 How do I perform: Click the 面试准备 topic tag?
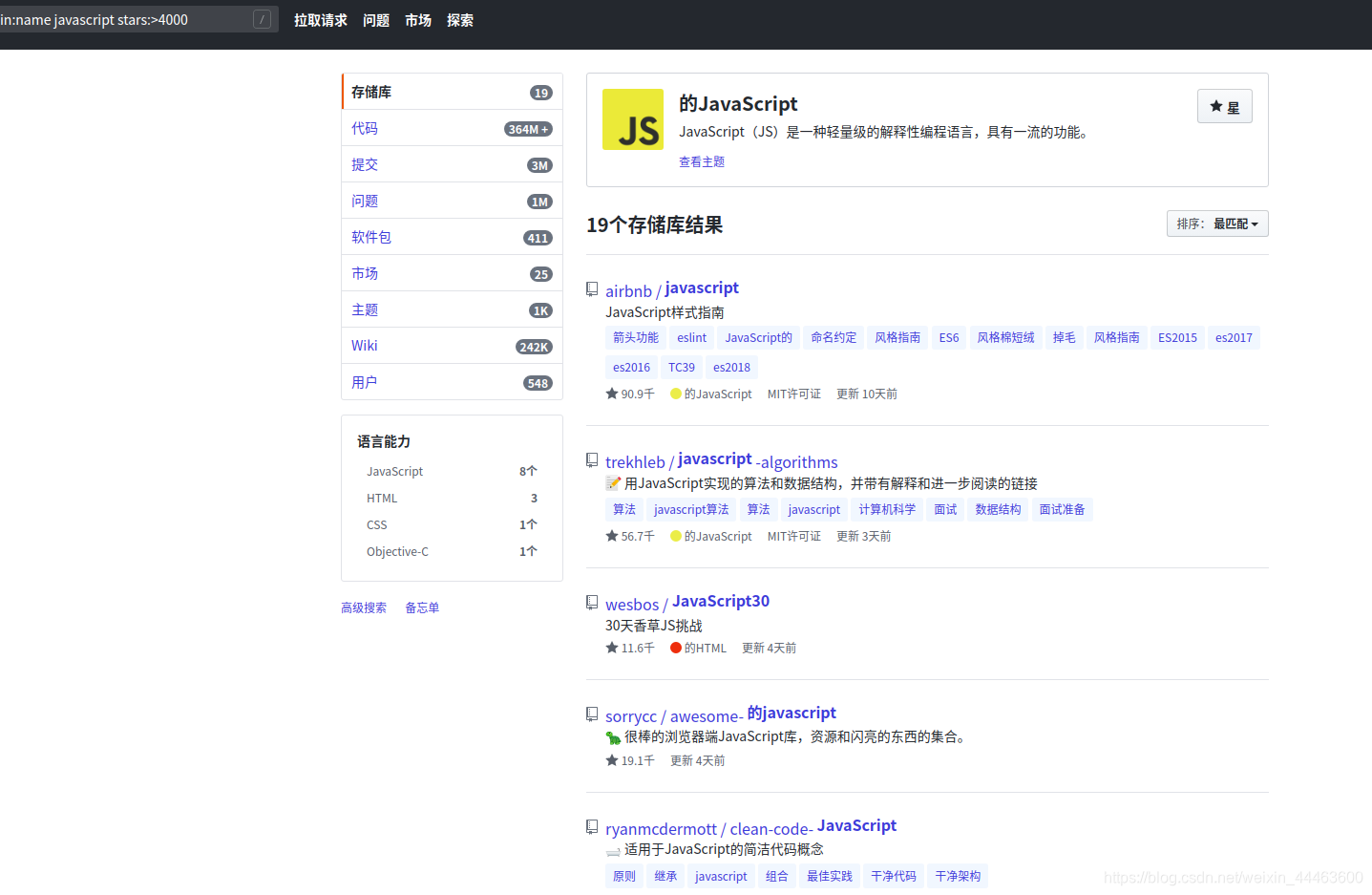pyautogui.click(x=1062, y=509)
